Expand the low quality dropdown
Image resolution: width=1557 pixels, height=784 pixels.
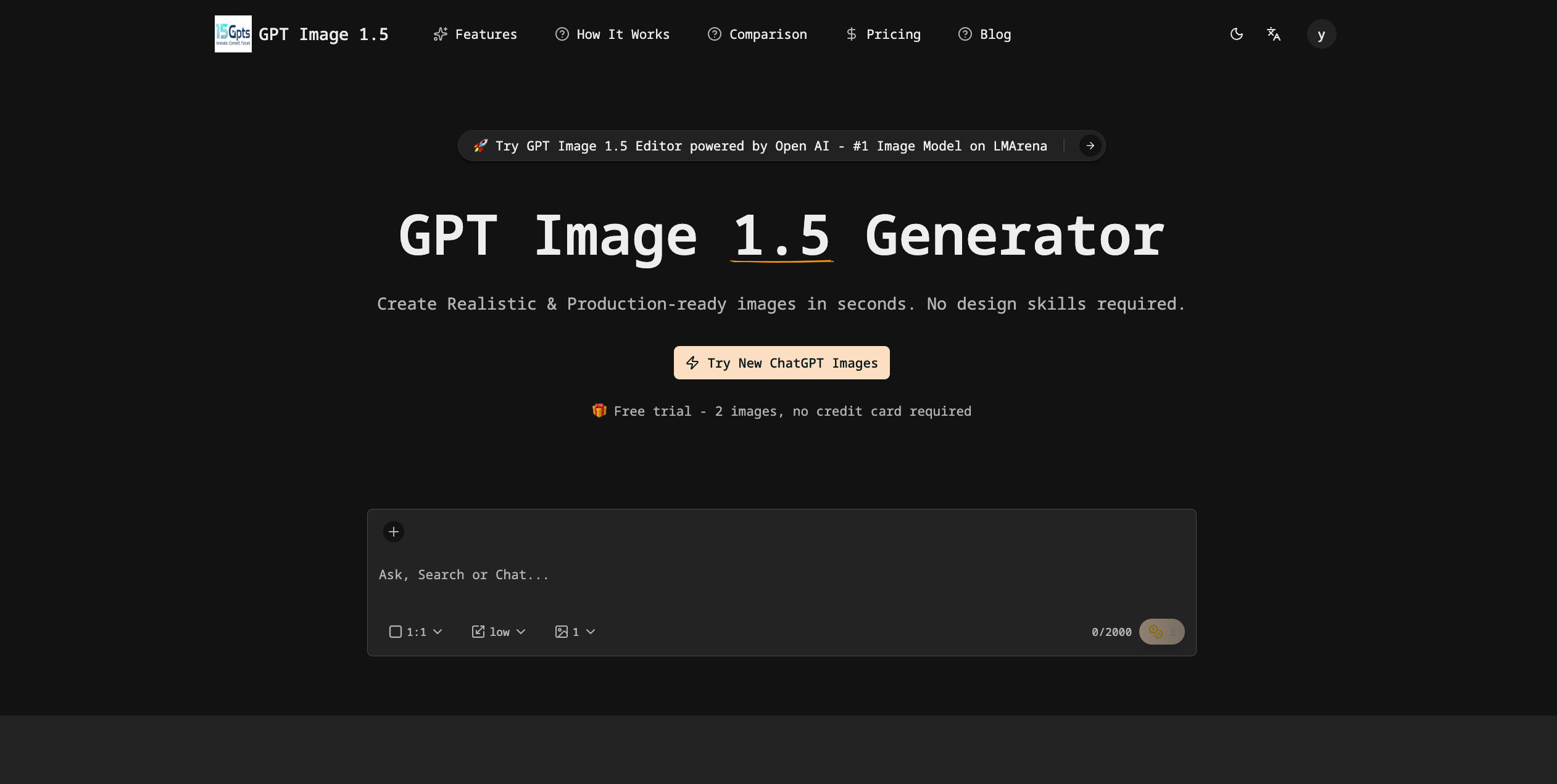tap(499, 632)
